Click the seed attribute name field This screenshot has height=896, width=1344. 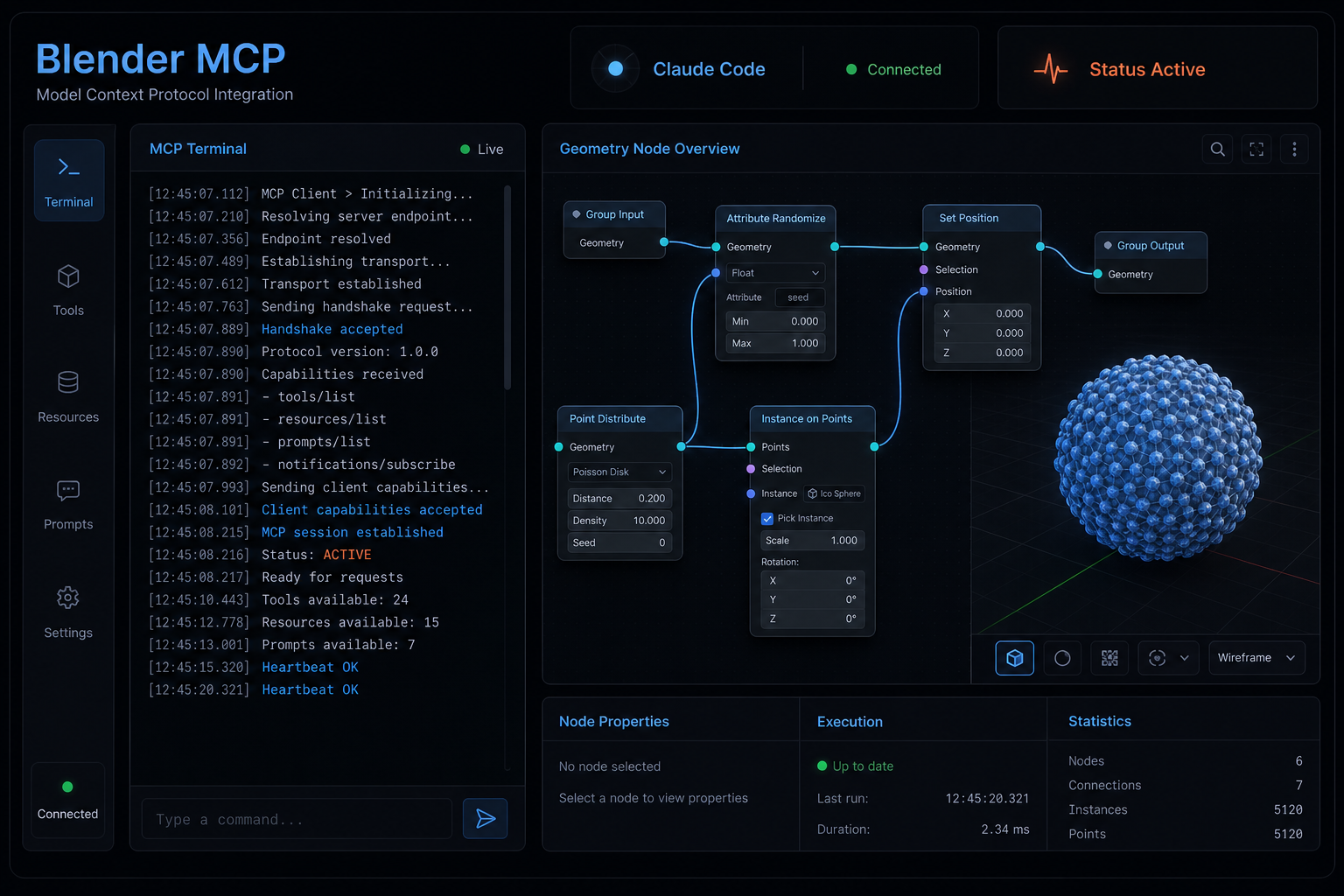[x=800, y=297]
